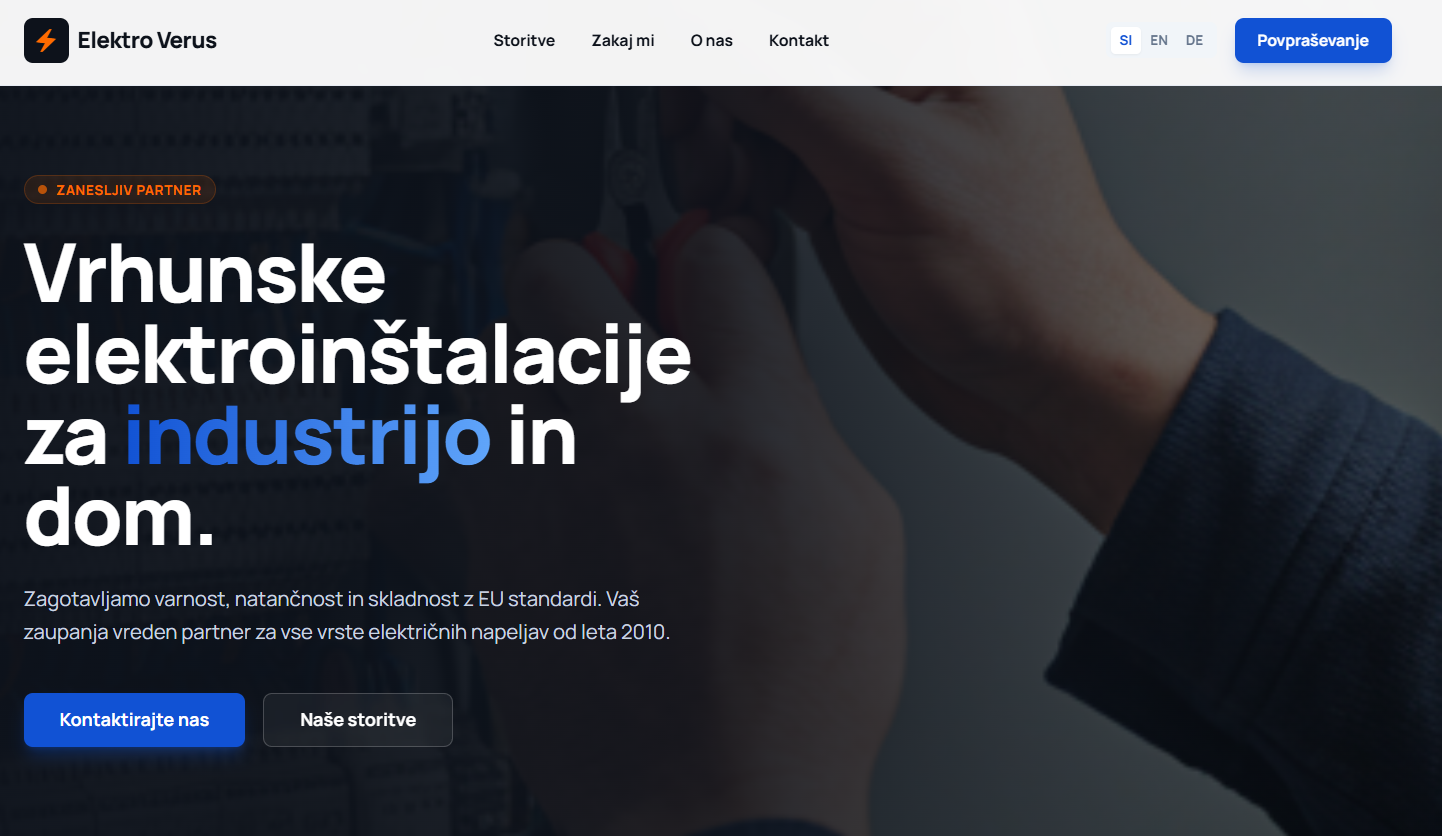Click the word Vrhunske in the headline
Viewport: 1442px width, 836px height.
point(205,274)
